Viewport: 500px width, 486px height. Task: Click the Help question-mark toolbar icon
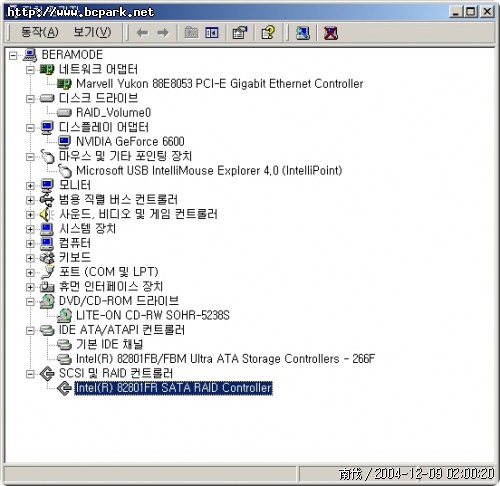268,33
